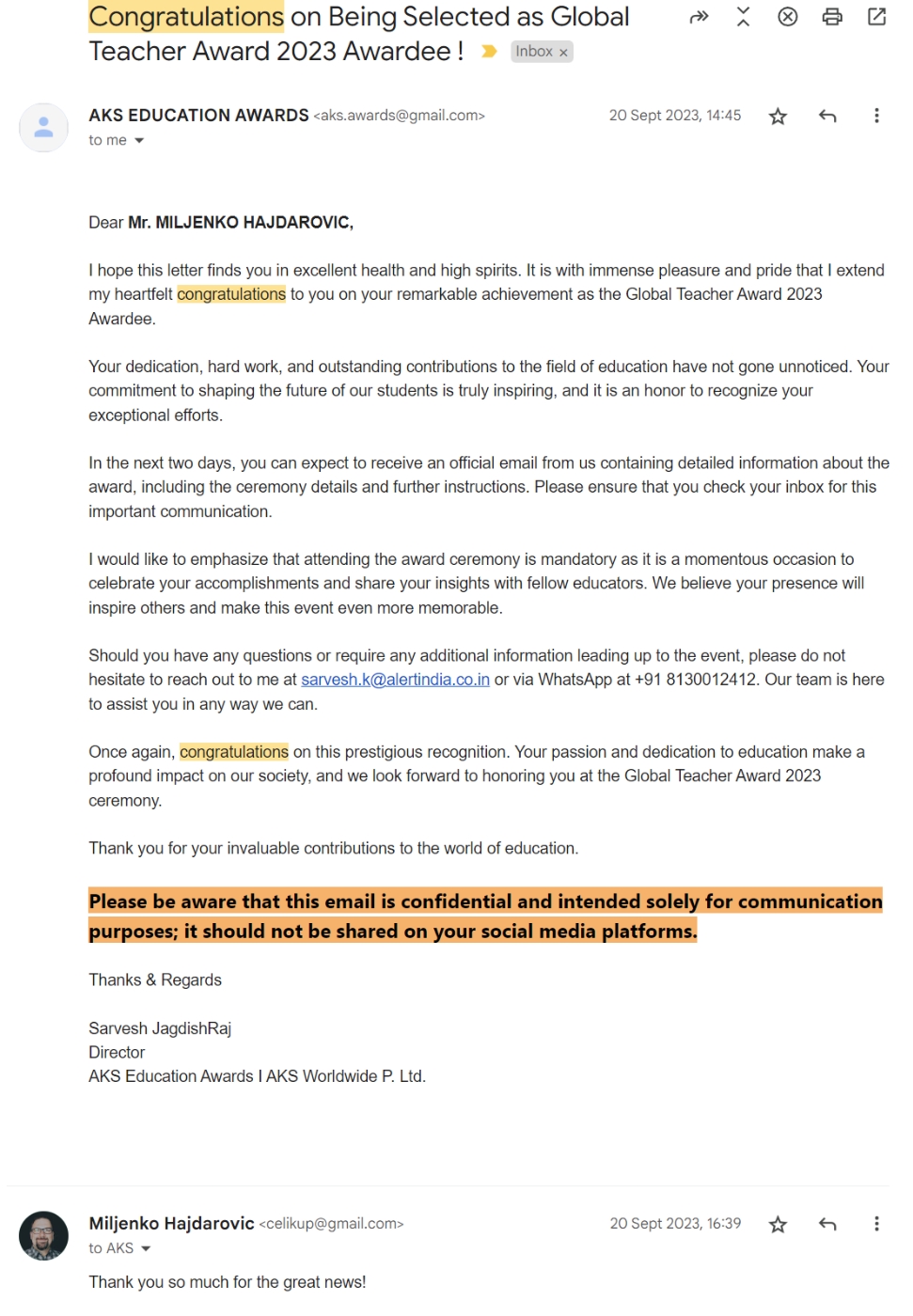Collapse all messages in the conversation

743,17
